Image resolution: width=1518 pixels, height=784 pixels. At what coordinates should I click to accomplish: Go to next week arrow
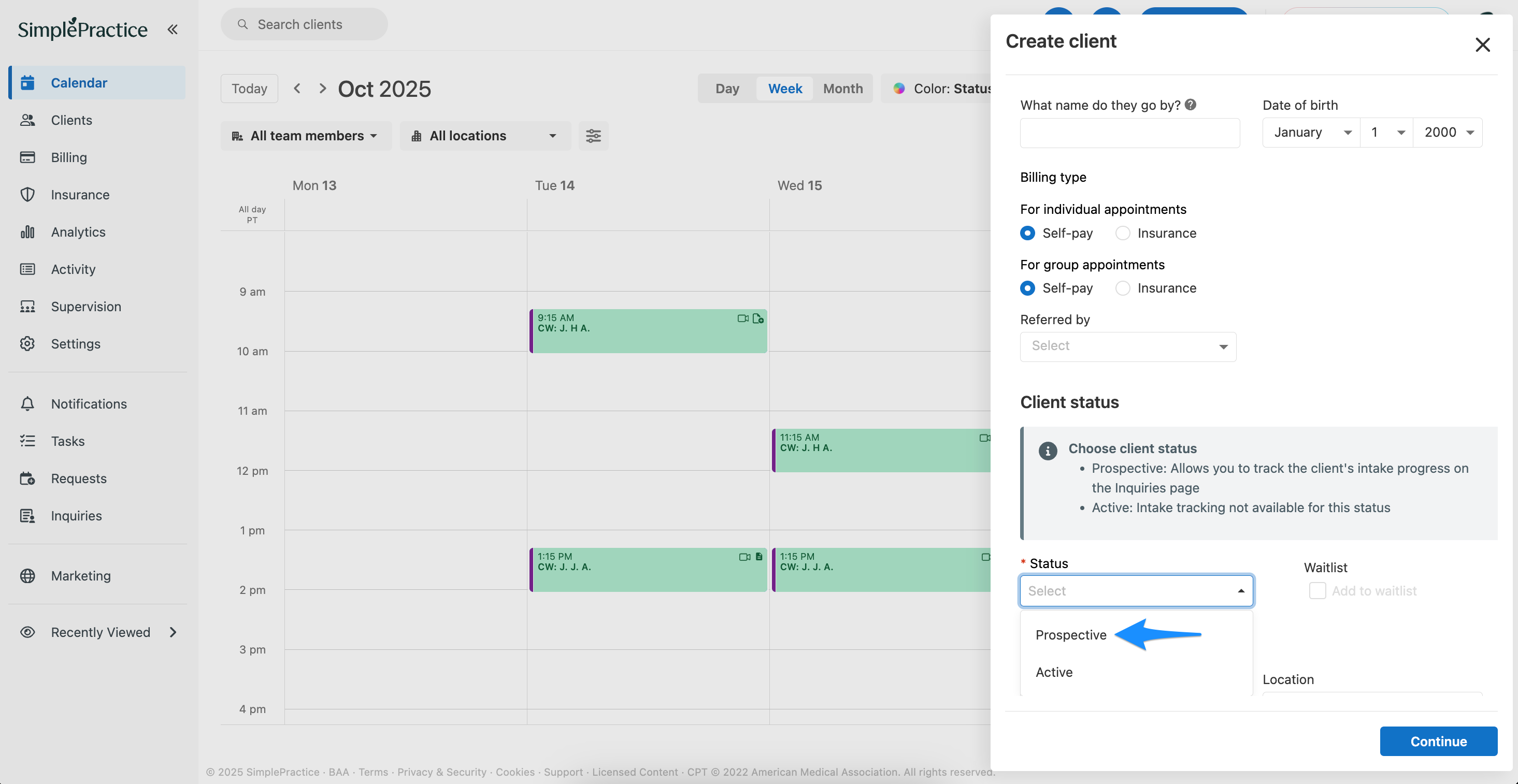point(322,89)
